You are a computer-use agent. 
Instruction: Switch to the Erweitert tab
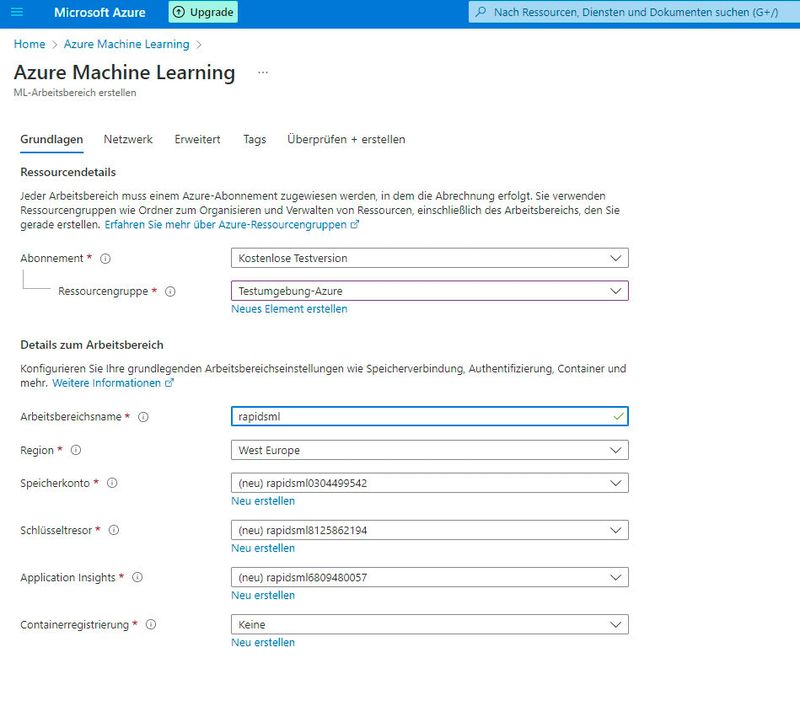pos(197,139)
